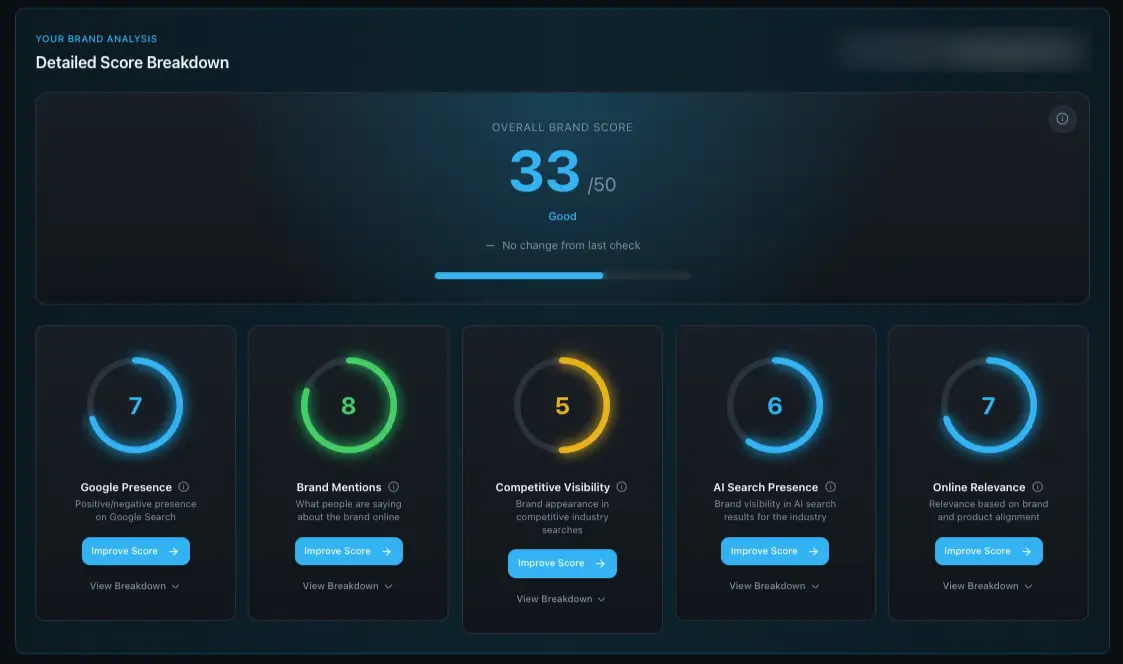Expand View Breakdown under Competitive Visibility
The image size is (1123, 664).
(562, 599)
